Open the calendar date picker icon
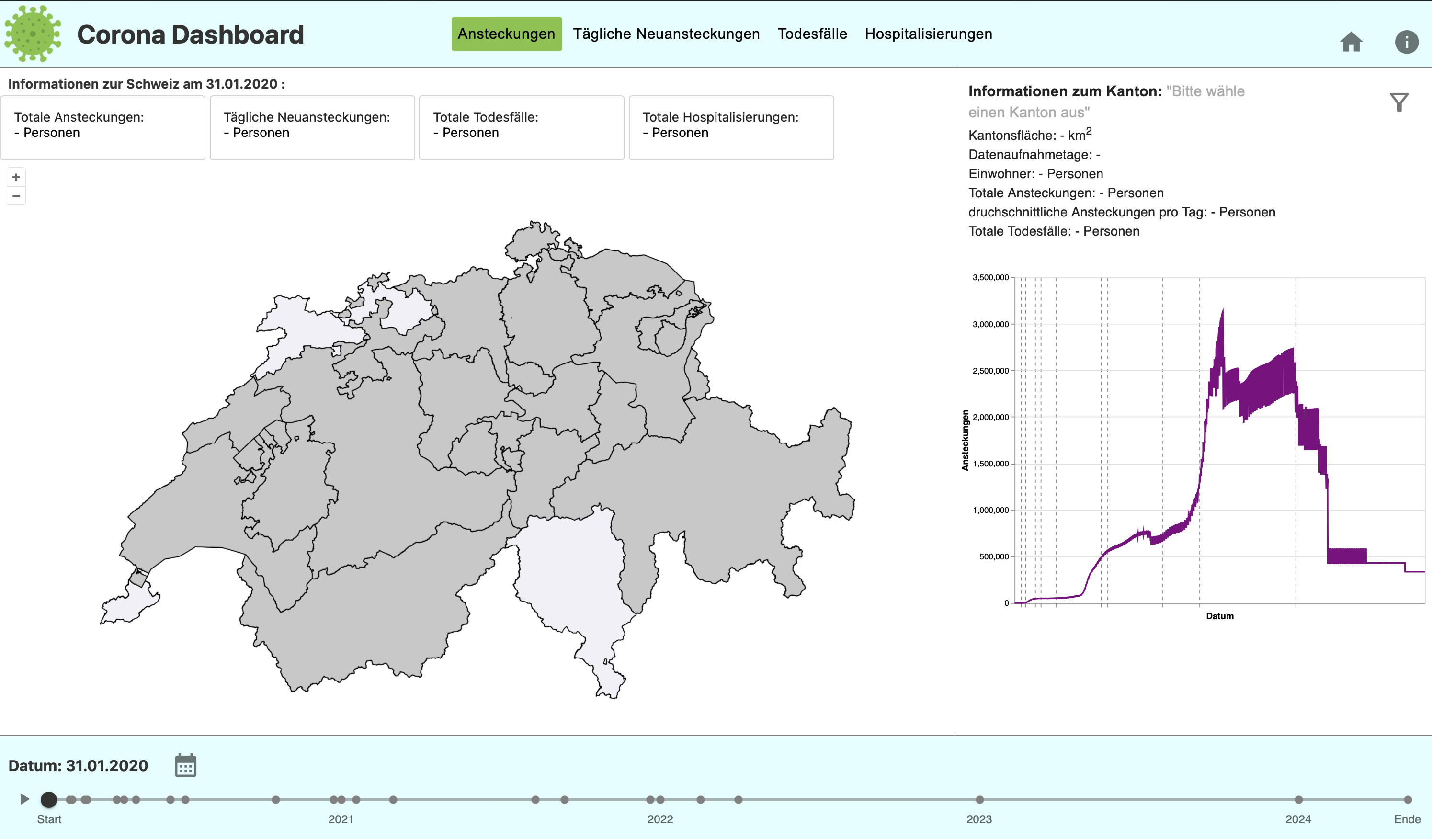The width and height of the screenshot is (1432, 840). coord(185,766)
